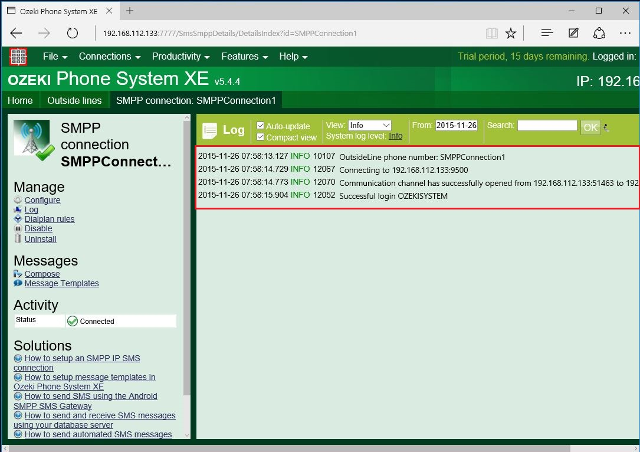Screen dimensions: 640x452
Task: Click the browser share icon
Action: [x=599, y=33]
